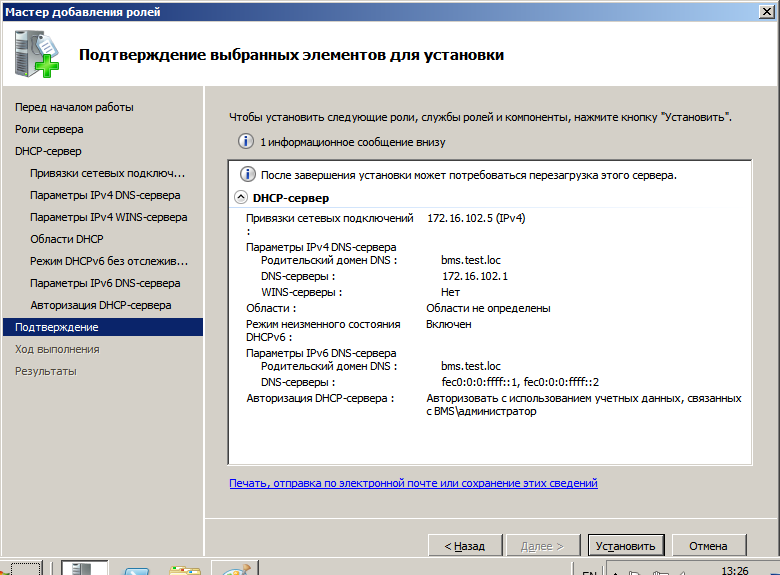Image resolution: width=780 pixels, height=575 pixels.
Task: Click the Отмена button
Action: click(x=708, y=546)
